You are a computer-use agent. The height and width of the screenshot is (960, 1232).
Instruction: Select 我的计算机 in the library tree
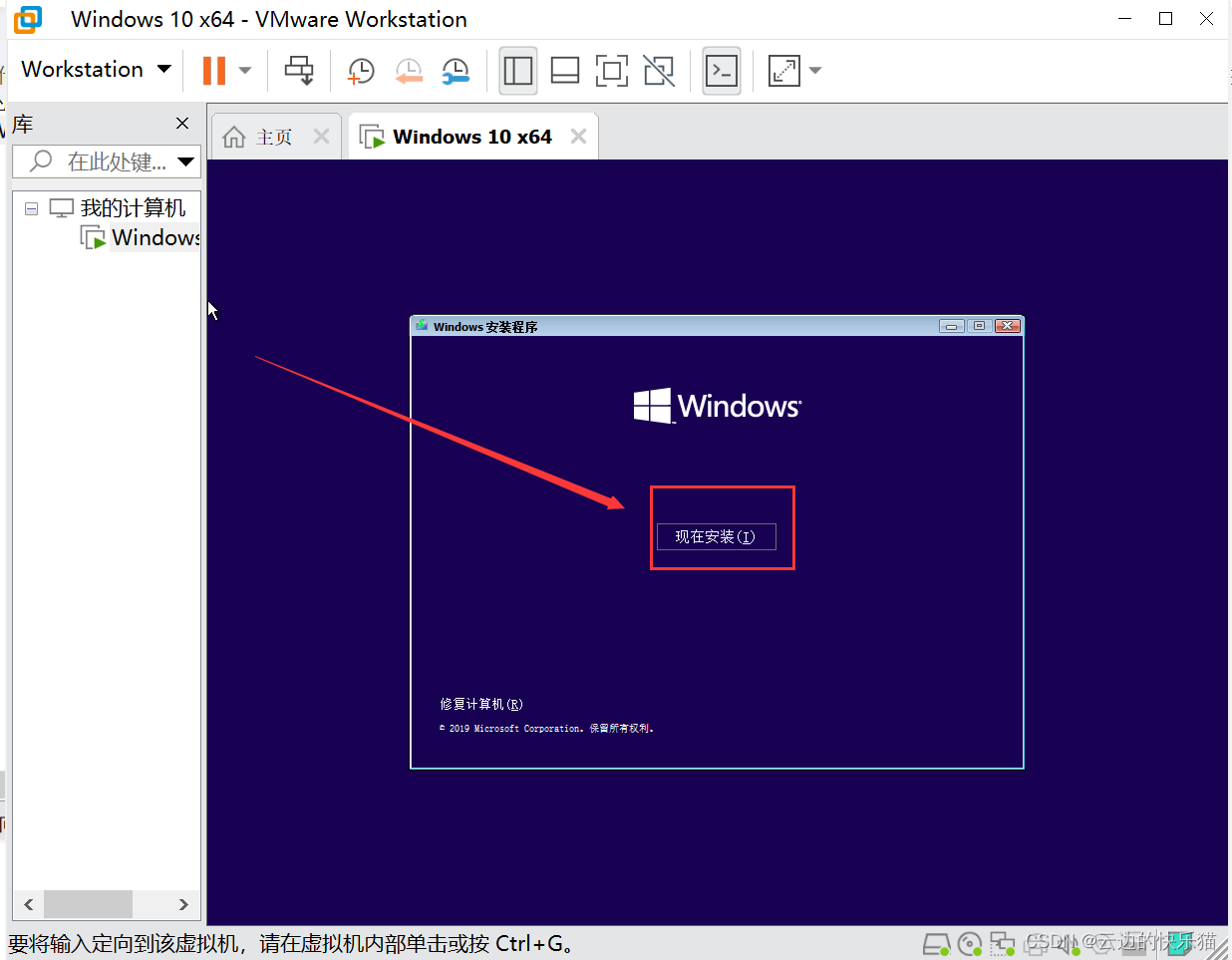pyautogui.click(x=133, y=208)
